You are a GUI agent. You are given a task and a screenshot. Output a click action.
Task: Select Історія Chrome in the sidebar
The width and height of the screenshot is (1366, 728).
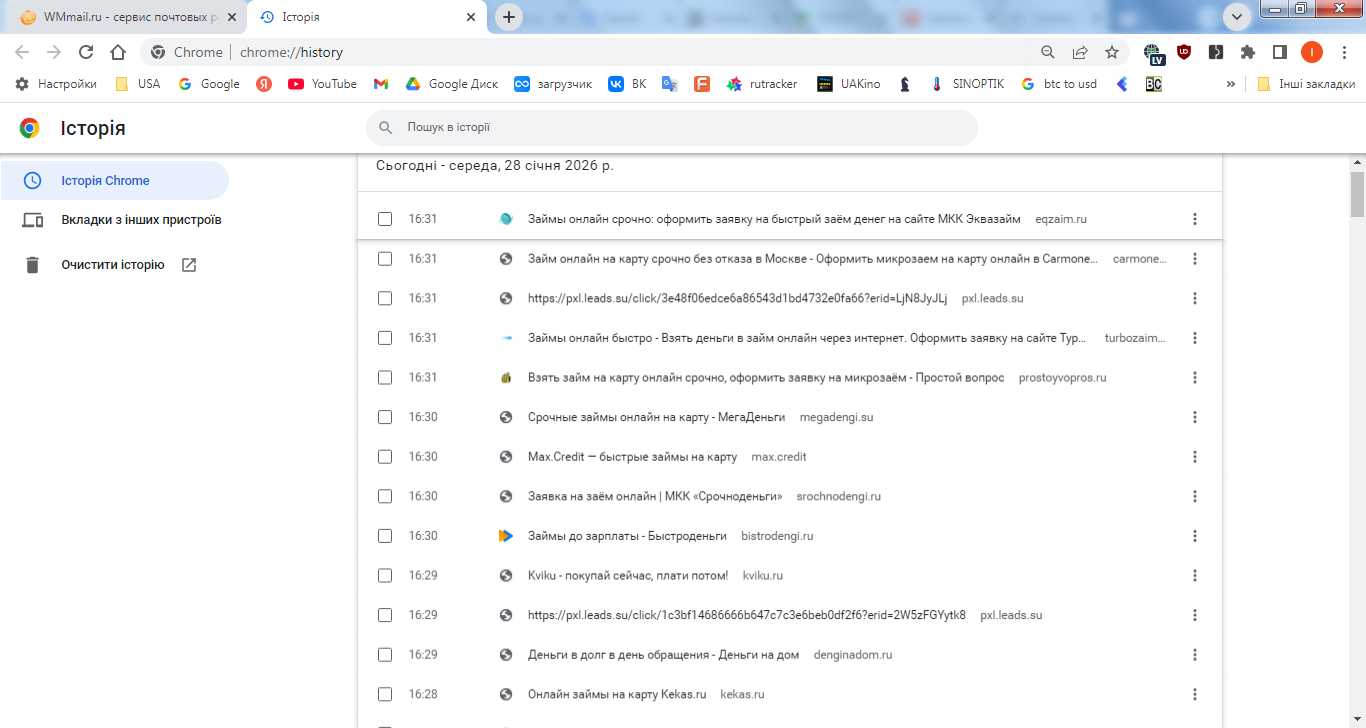tap(114, 181)
